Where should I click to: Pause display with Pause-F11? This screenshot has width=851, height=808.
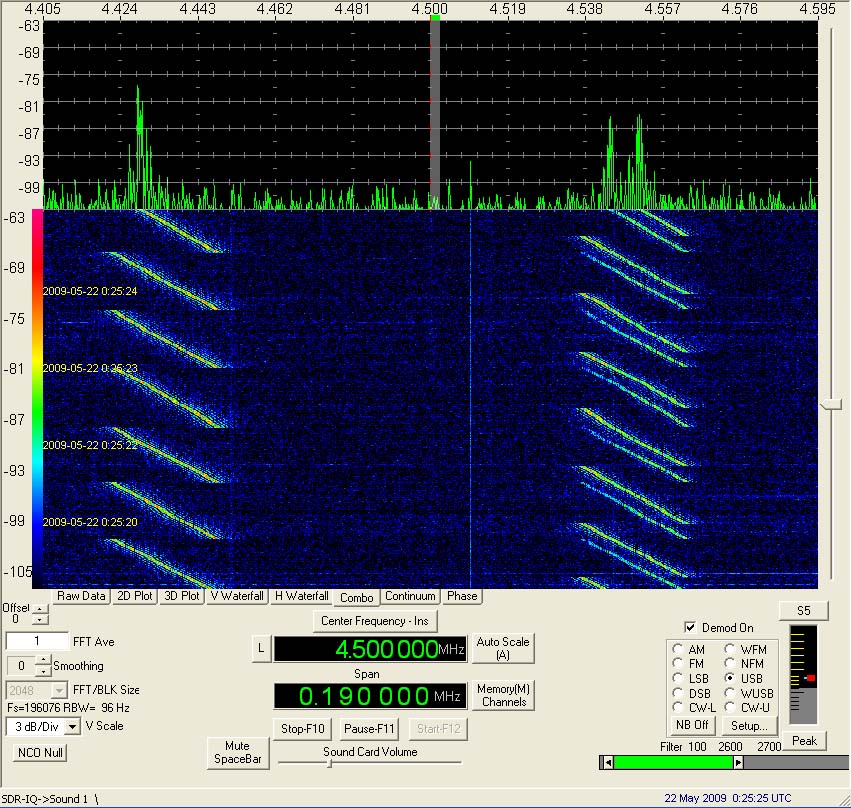click(369, 729)
